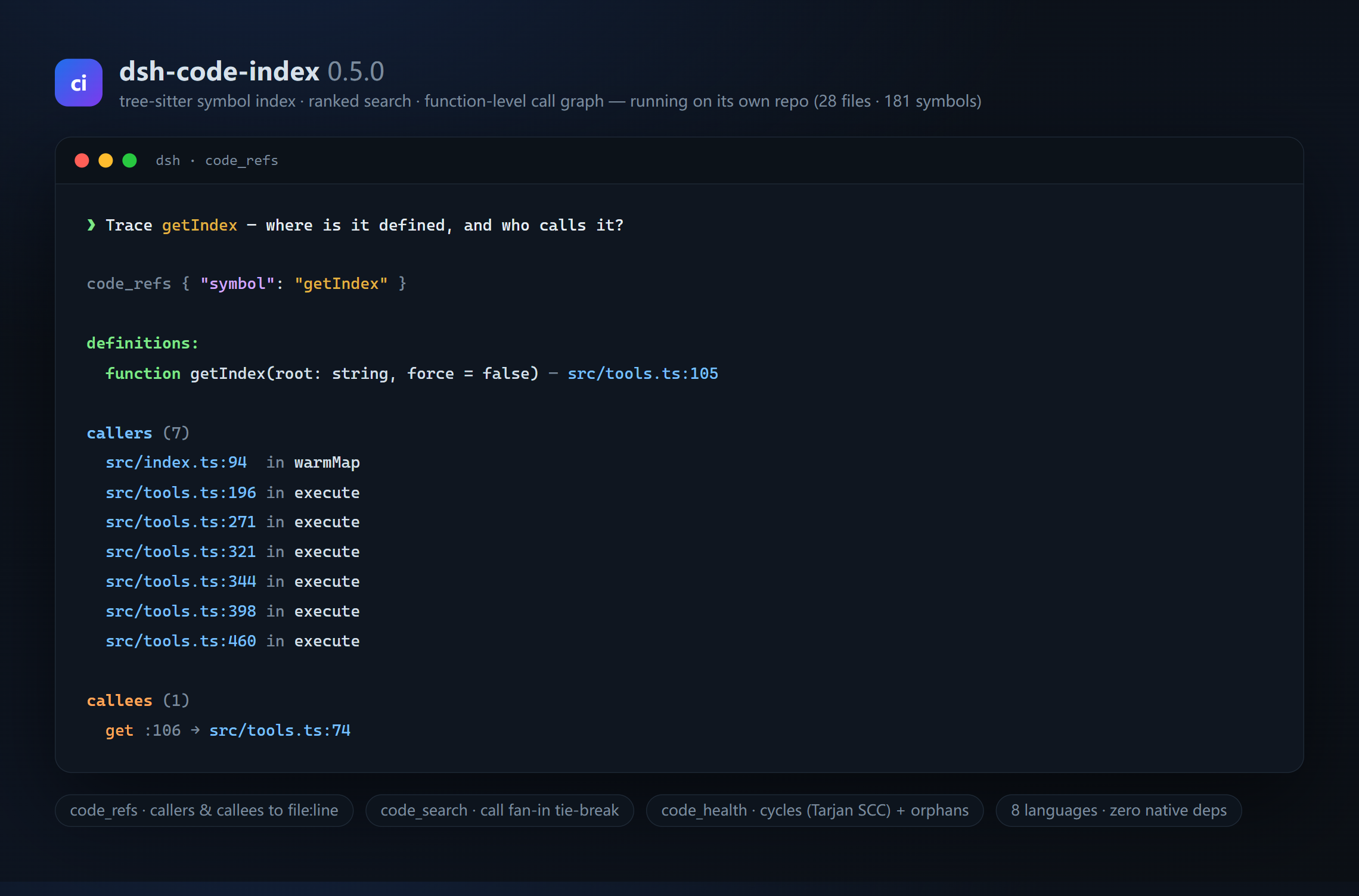Click the orange getIndex in the prompt
The image size is (1359, 896).
click(x=200, y=225)
